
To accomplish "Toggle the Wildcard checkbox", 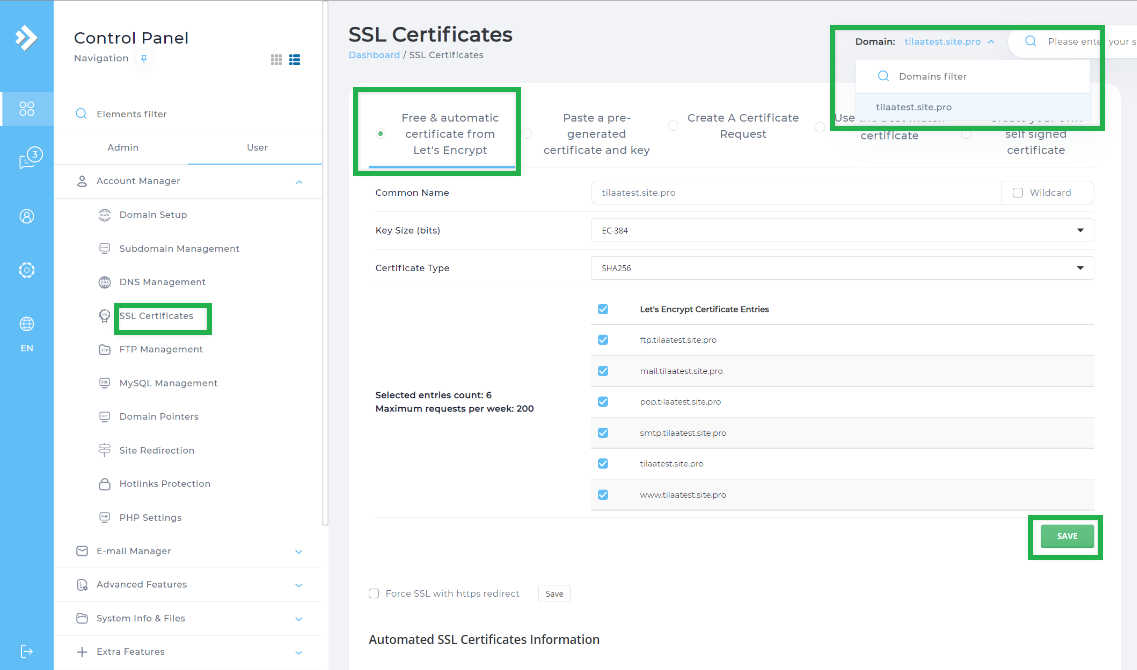I will coord(1017,193).
